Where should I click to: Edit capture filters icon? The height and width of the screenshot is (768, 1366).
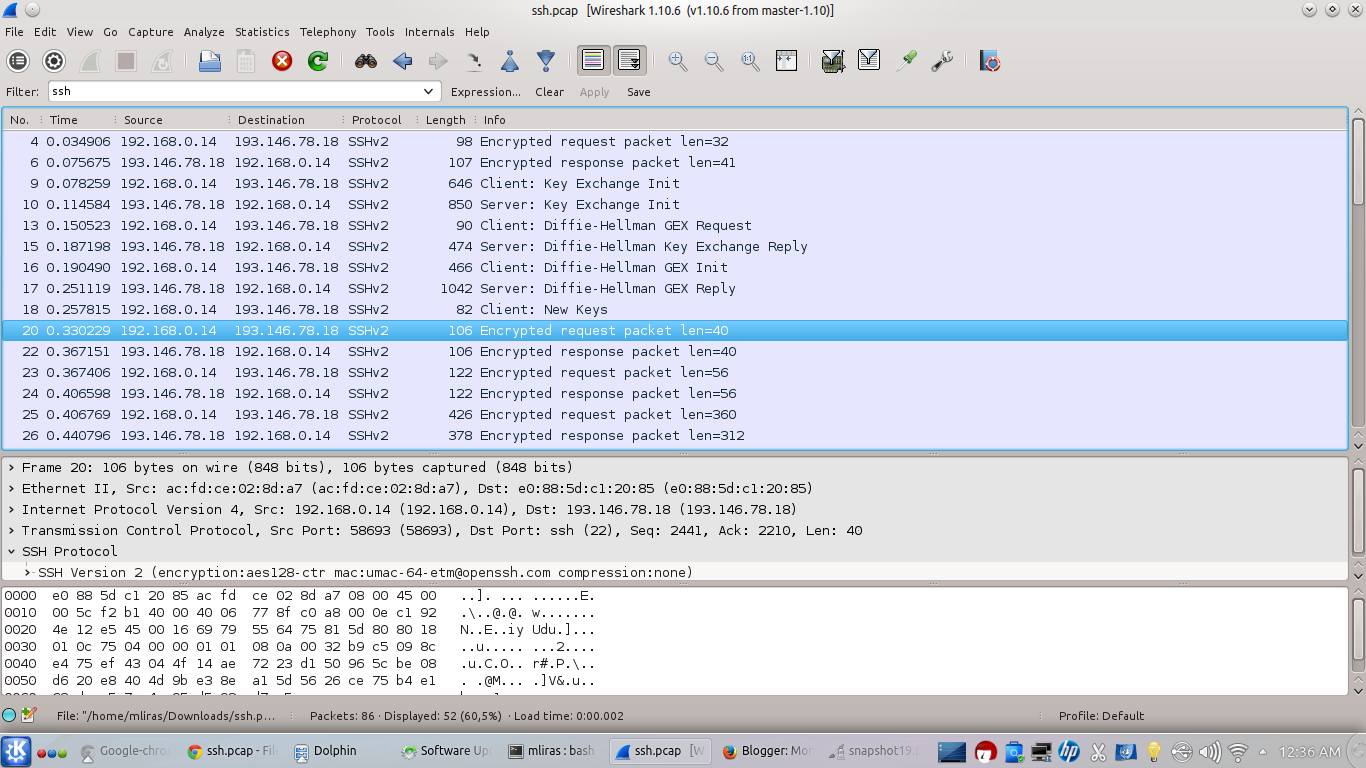[x=833, y=61]
